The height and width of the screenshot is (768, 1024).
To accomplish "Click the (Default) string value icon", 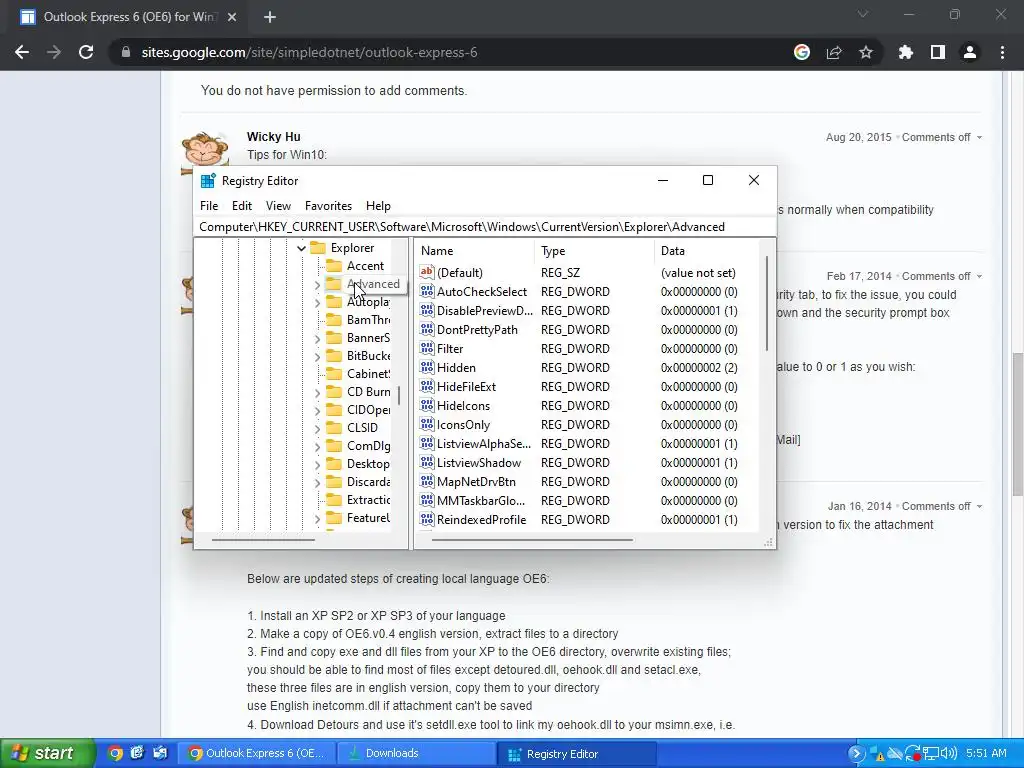I will [426, 272].
